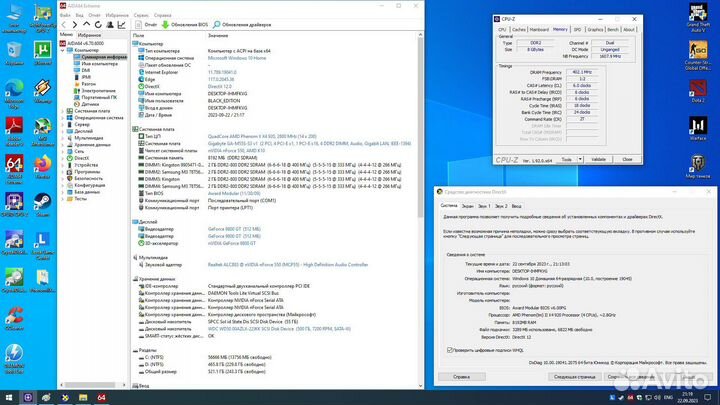720x405 pixels.
Task: Expand the Хранение данных tree node
Action: (x=63, y=145)
